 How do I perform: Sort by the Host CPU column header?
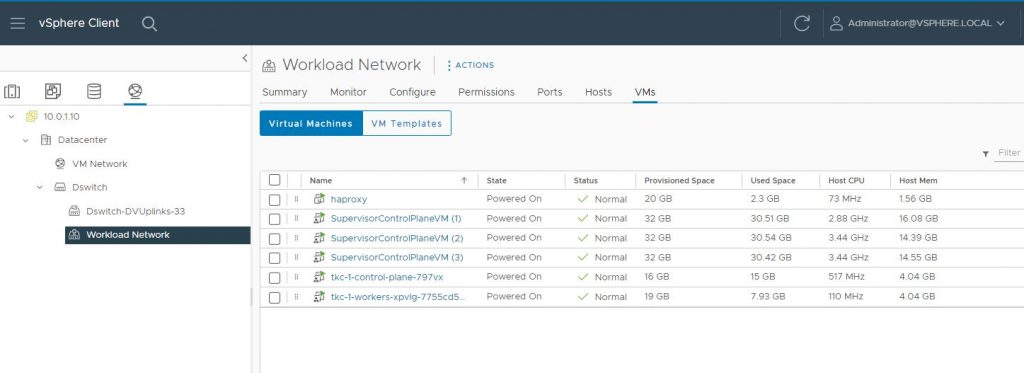click(846, 180)
